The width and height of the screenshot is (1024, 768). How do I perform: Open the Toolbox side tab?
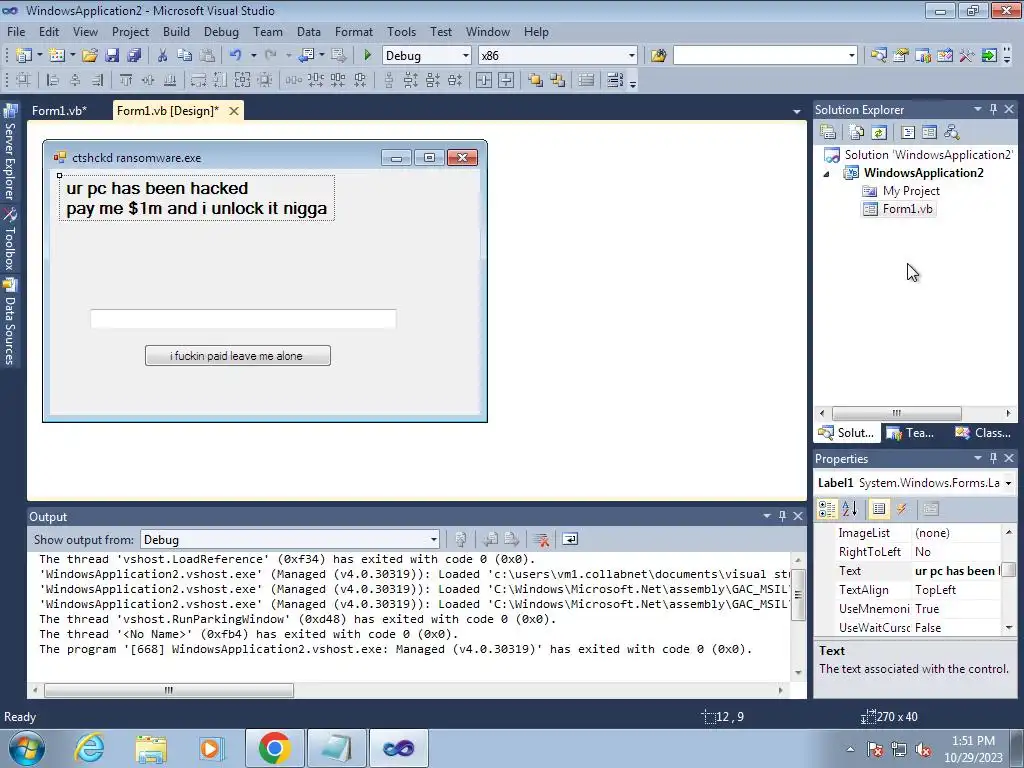point(10,240)
